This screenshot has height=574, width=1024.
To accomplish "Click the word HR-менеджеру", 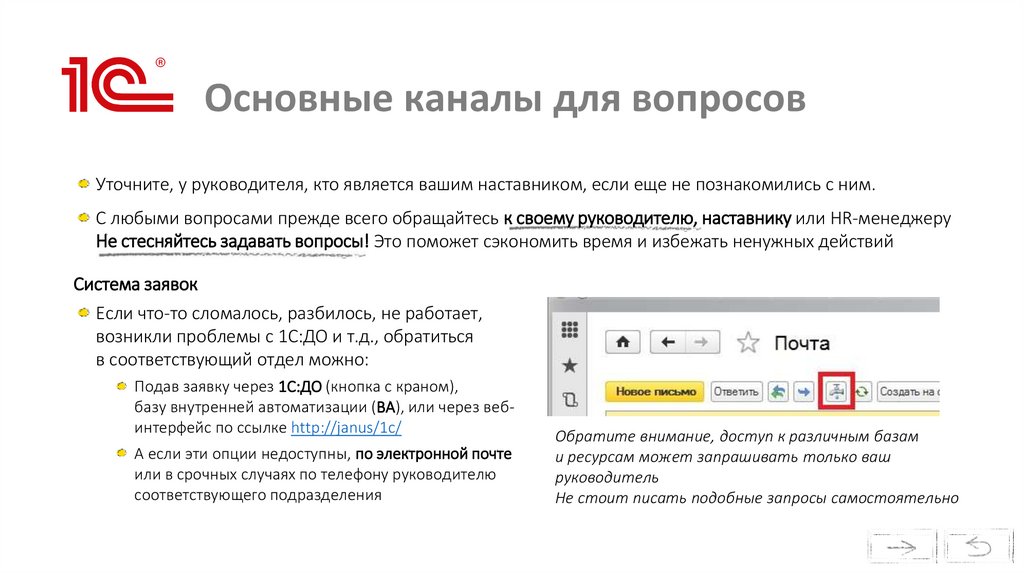I will click(x=891, y=218).
